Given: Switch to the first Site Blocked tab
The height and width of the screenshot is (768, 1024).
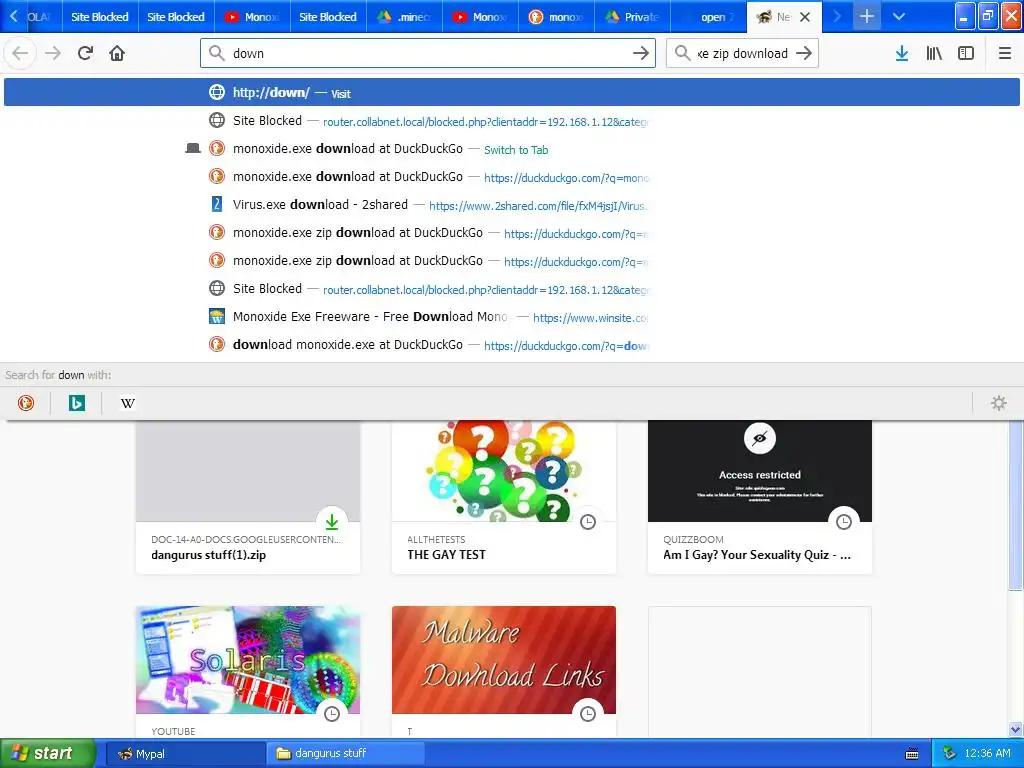Looking at the screenshot, I should (x=100, y=17).
